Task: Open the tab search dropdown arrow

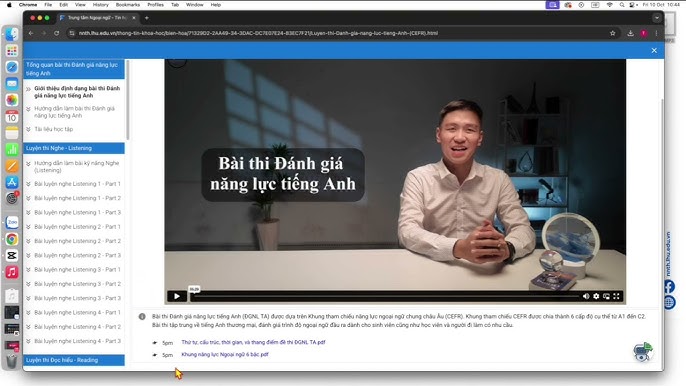Action: pos(657,18)
